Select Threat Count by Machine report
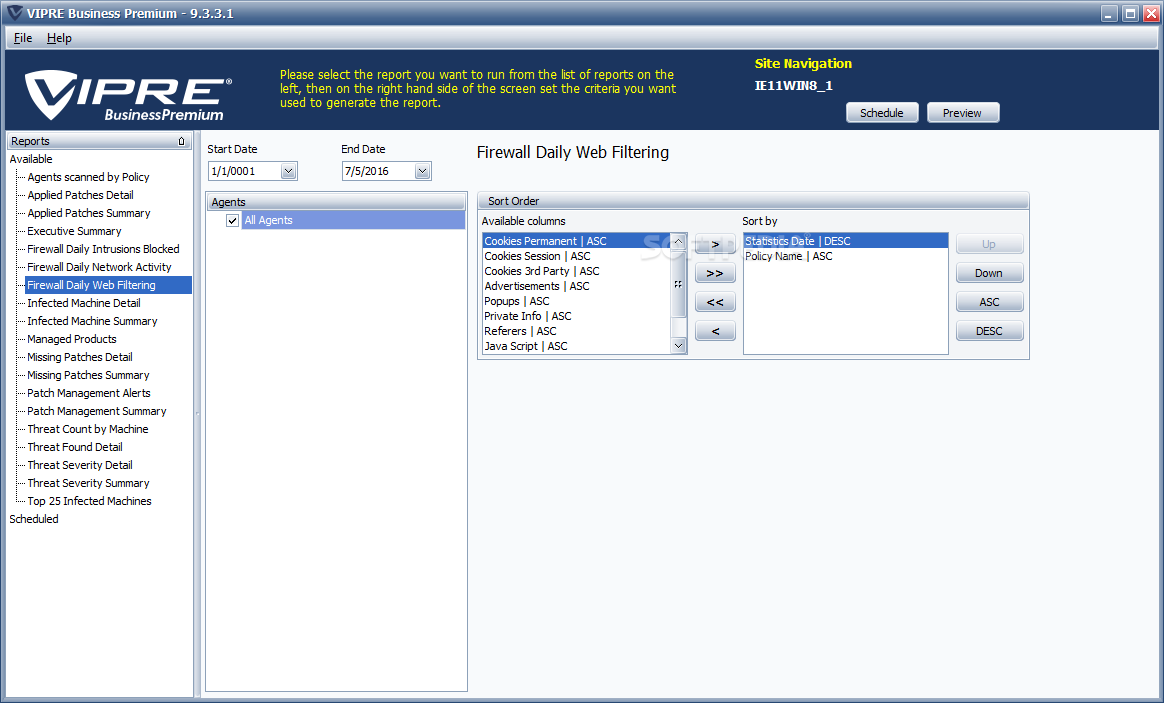 88,429
